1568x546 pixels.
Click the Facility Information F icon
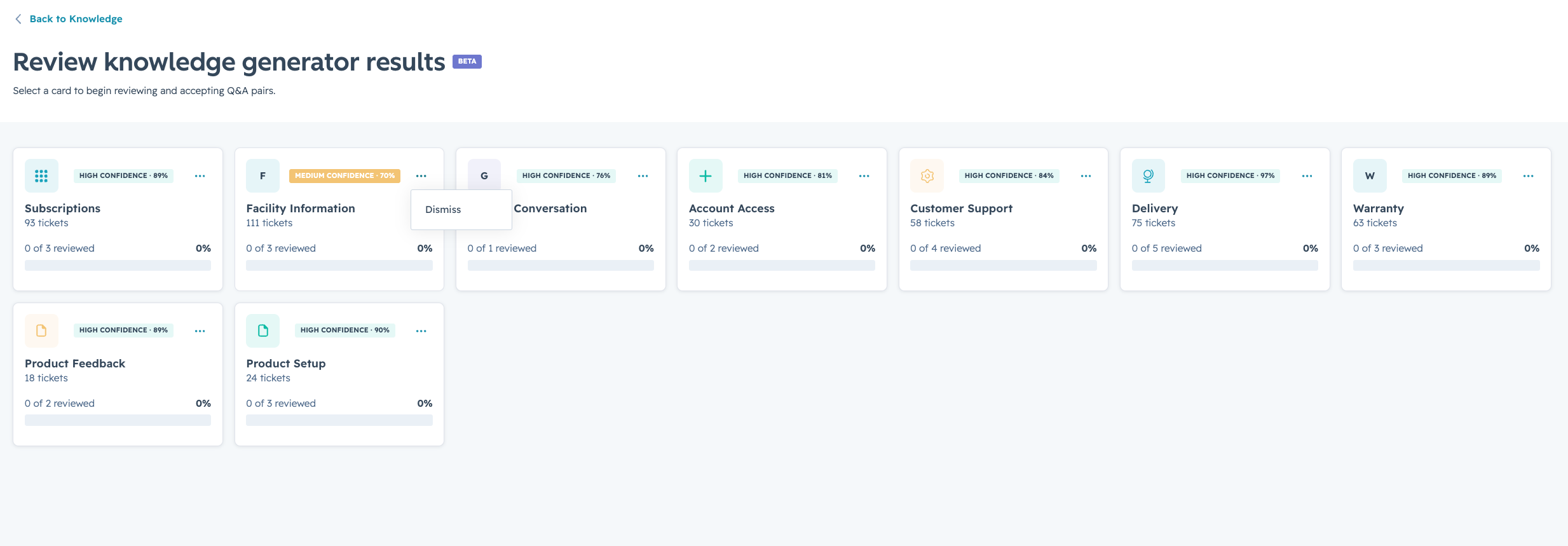pyautogui.click(x=262, y=176)
